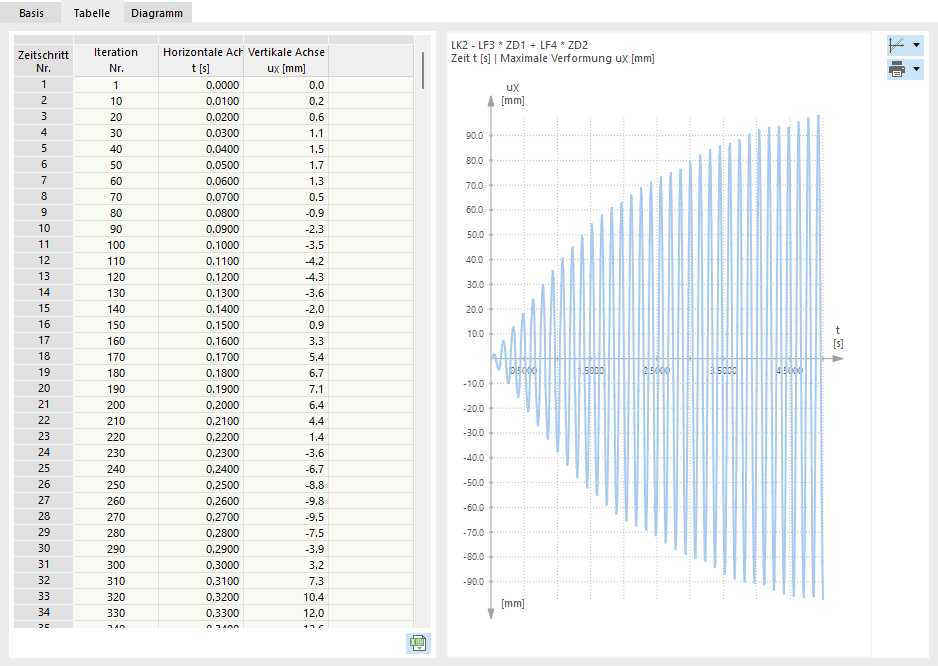Click the Vertikale Achse uX header

[286, 60]
